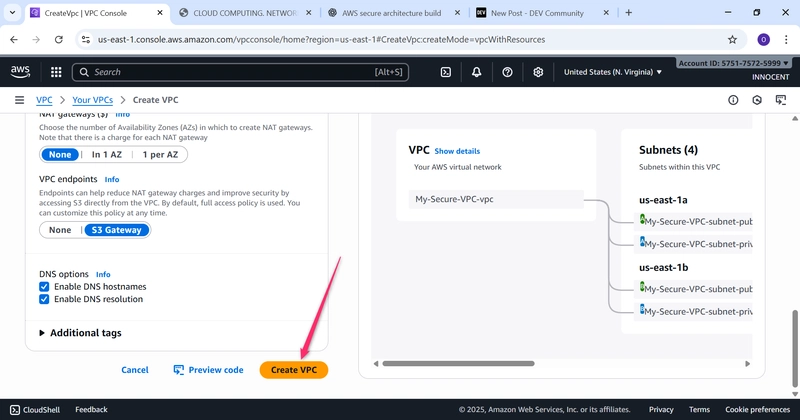Launch CloudShell from the top navigation bar
This screenshot has width=800, height=420.
445,72
